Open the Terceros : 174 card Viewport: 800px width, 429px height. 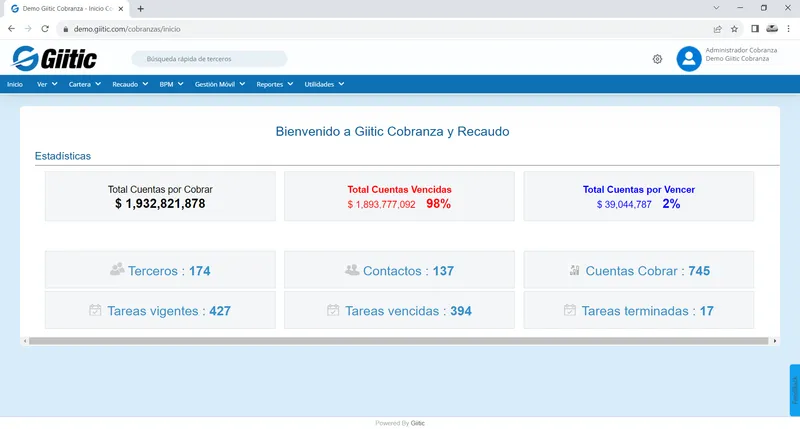pyautogui.click(x=160, y=269)
